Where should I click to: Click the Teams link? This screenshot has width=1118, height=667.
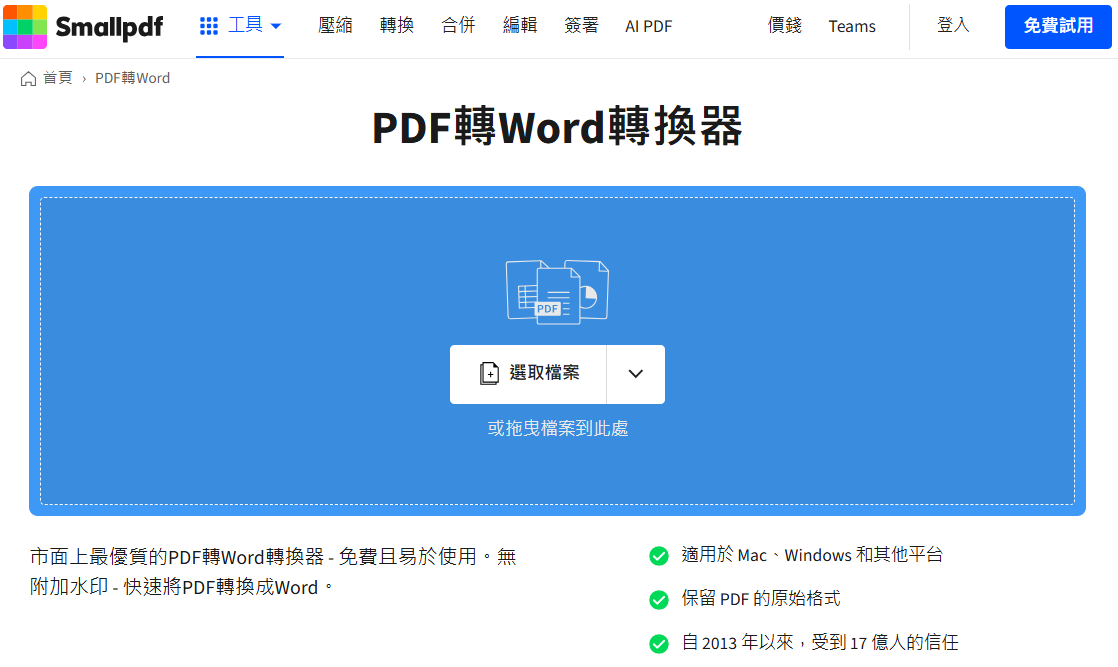click(x=851, y=26)
